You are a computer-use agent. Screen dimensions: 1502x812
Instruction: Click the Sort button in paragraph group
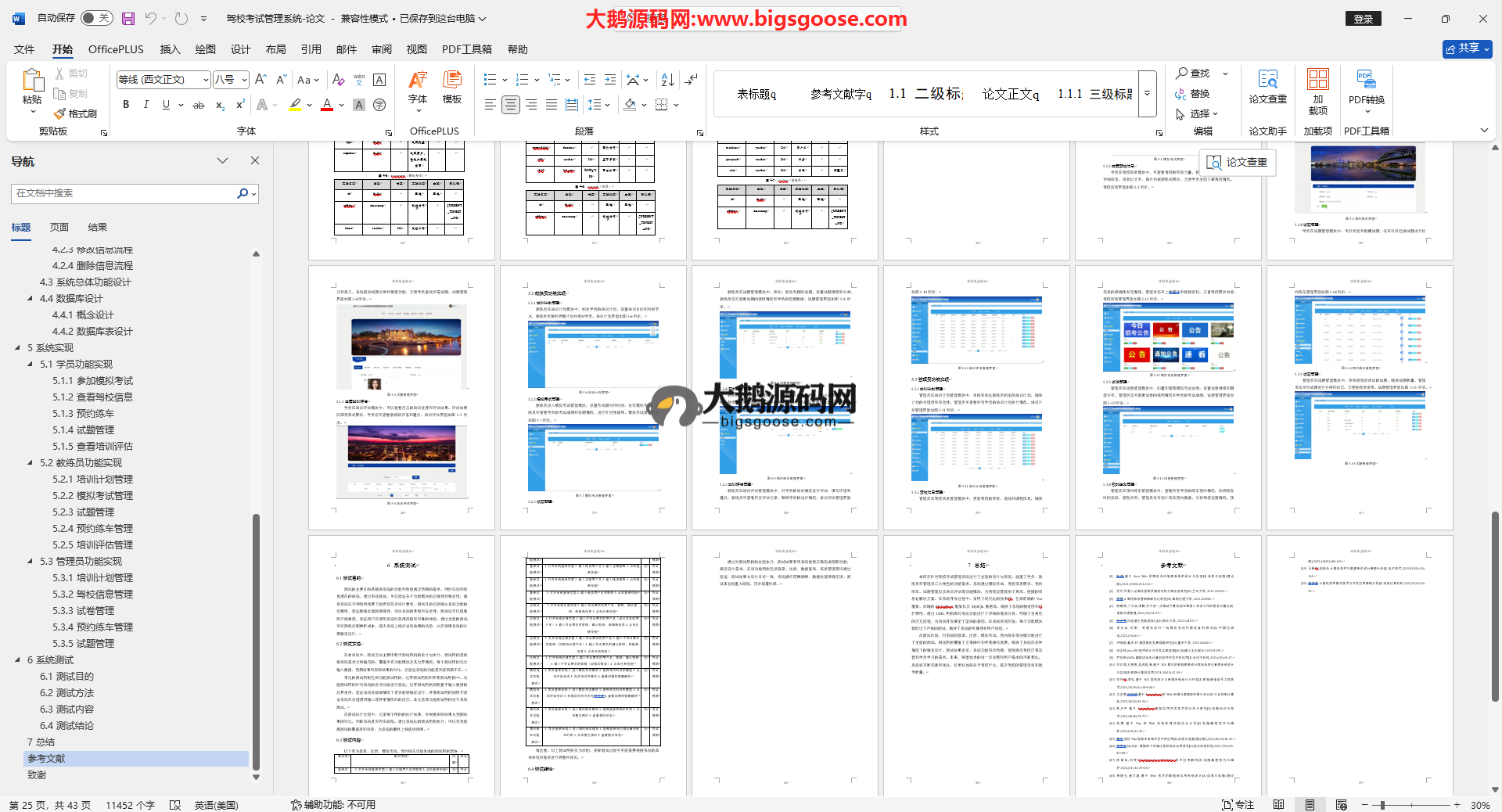coord(667,80)
